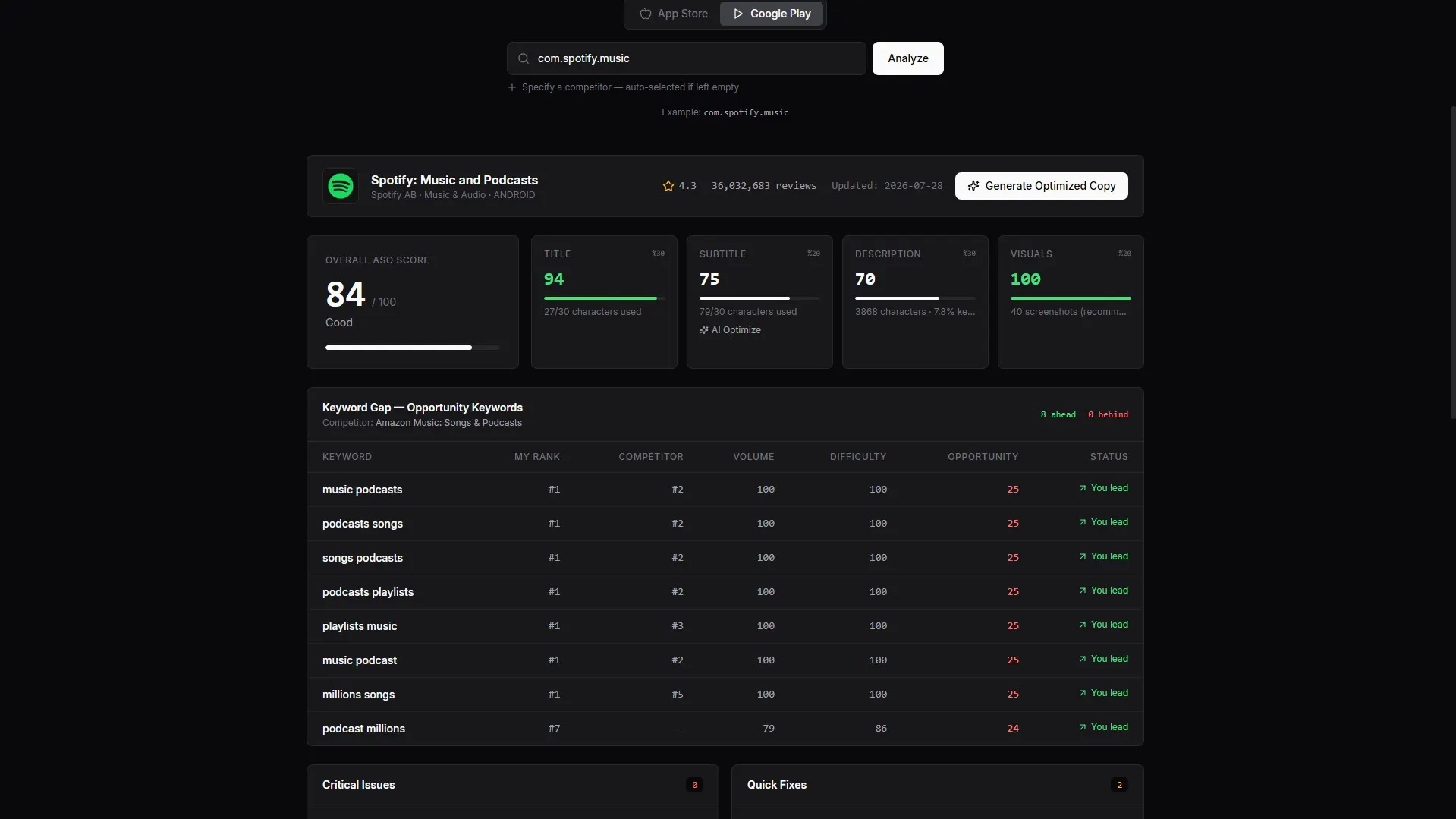Click arrow icon in 'playlists music' status
The height and width of the screenshot is (819, 1456).
tap(1083, 625)
